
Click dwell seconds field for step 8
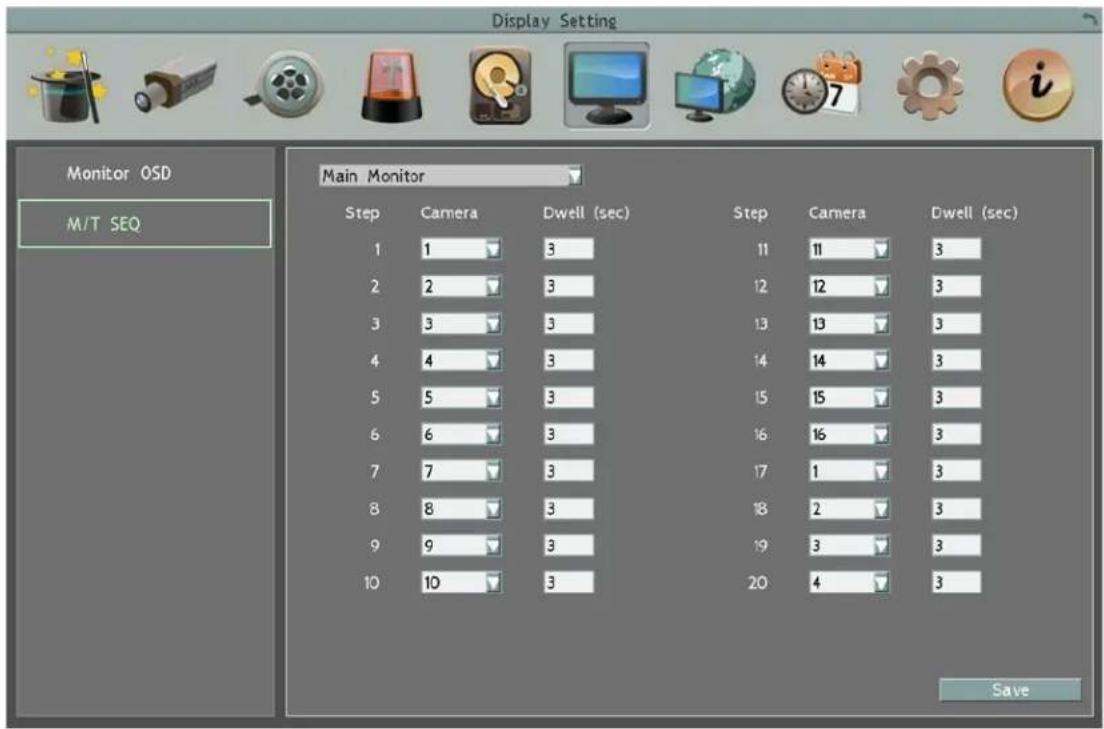(569, 508)
